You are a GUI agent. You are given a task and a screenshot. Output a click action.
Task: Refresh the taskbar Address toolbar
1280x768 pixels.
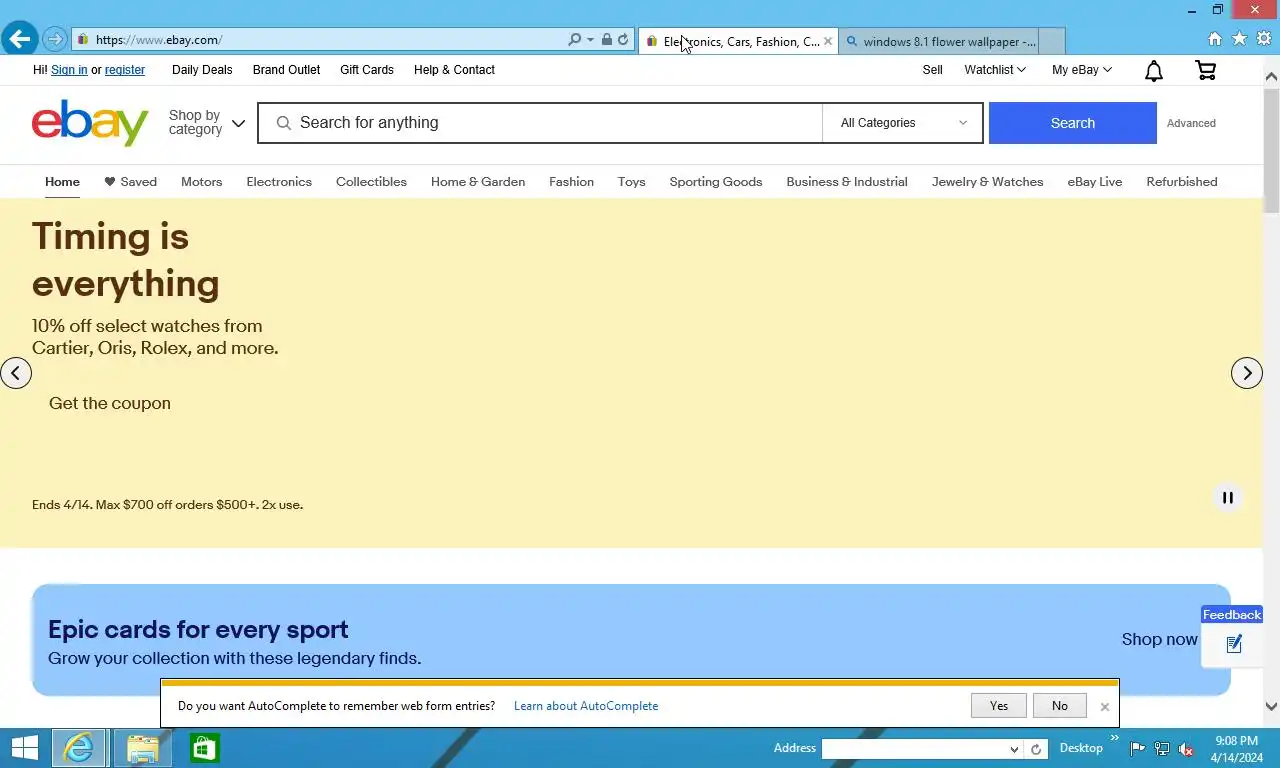click(1036, 749)
